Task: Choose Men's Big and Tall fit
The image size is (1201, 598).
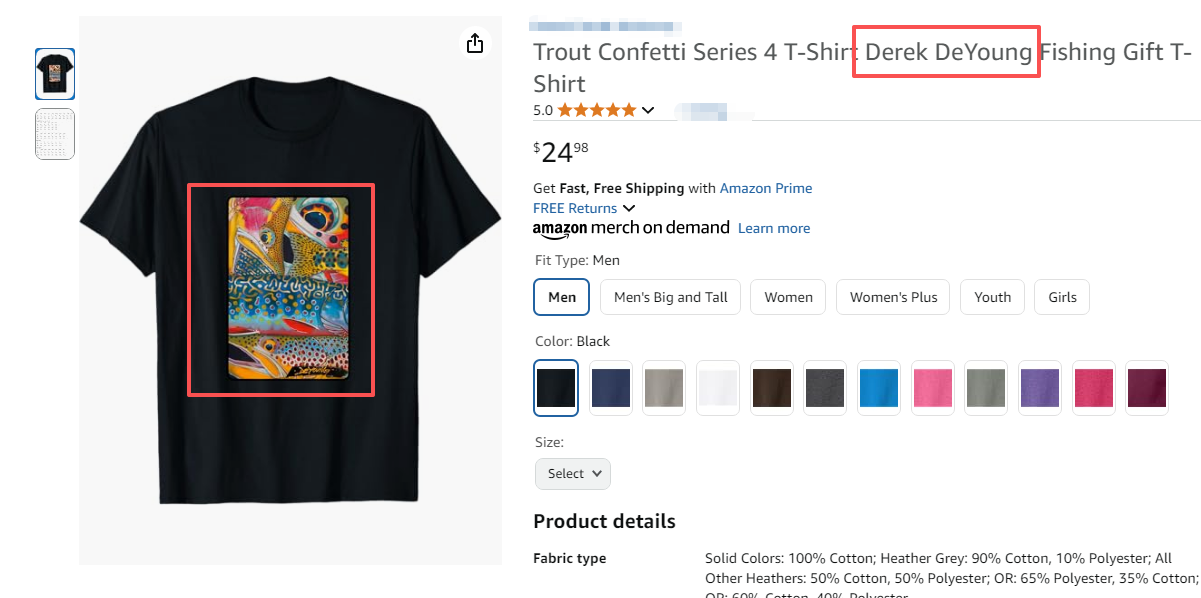Action: point(670,297)
